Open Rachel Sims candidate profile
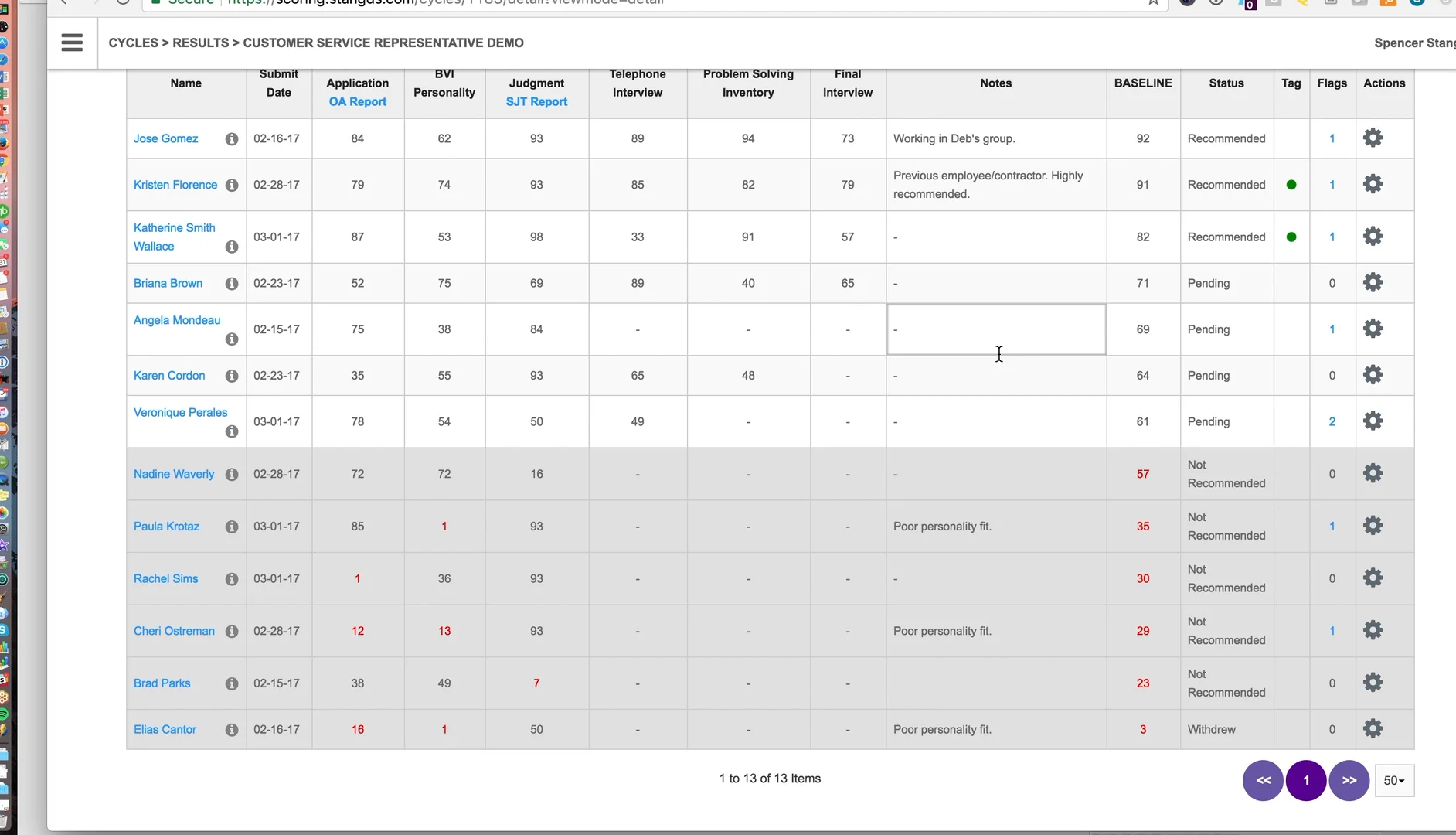Image resolution: width=1456 pixels, height=835 pixels. click(165, 579)
